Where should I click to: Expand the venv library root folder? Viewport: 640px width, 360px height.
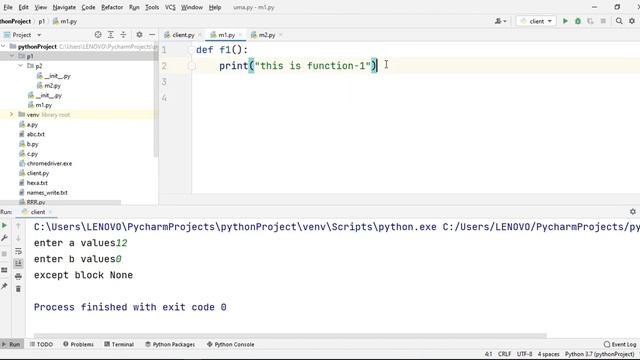coord(12,115)
